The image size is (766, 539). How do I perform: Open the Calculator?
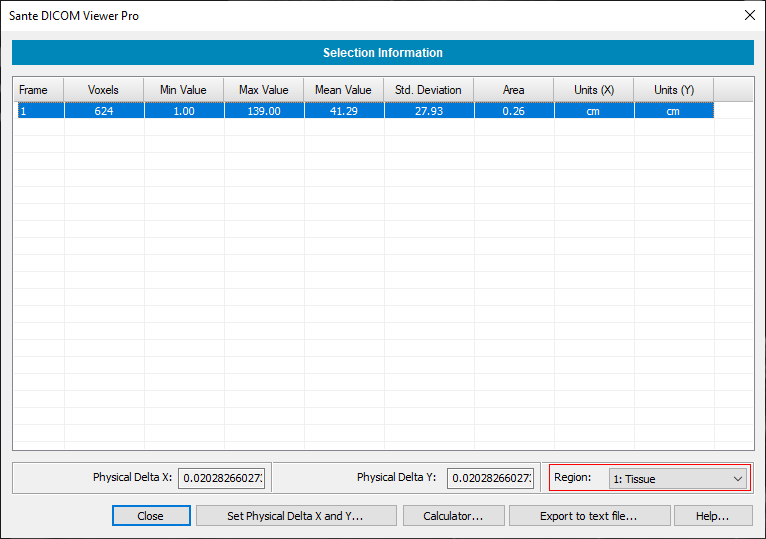(453, 516)
